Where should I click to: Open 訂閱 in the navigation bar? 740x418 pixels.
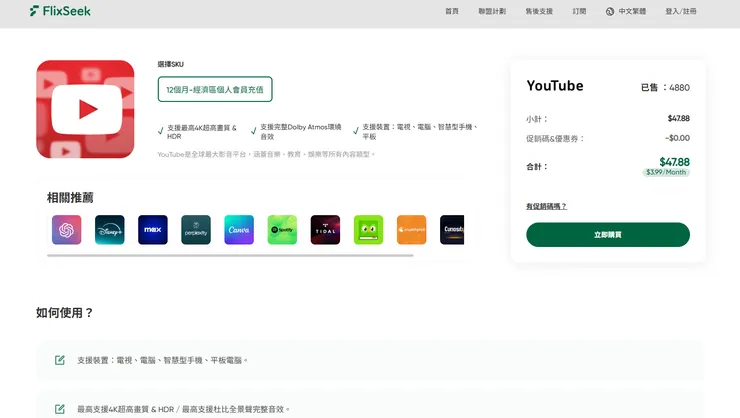579,11
